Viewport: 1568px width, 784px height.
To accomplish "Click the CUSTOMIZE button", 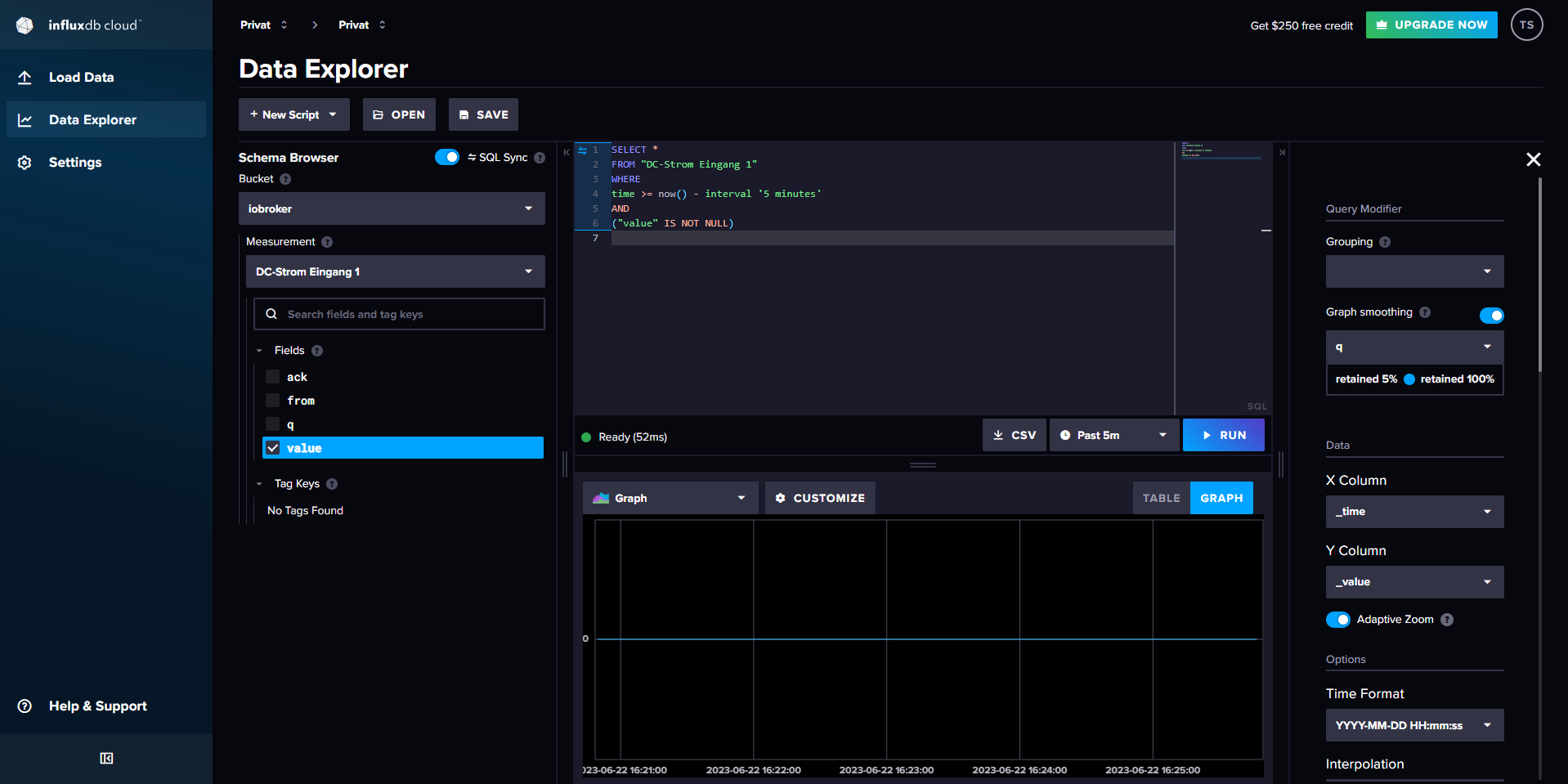I will pos(820,498).
